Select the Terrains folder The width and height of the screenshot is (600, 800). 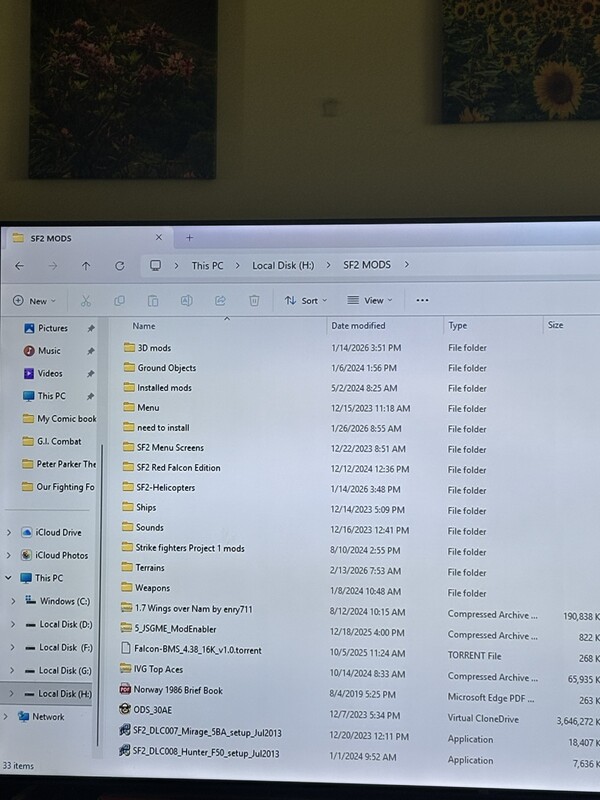[x=142, y=567]
